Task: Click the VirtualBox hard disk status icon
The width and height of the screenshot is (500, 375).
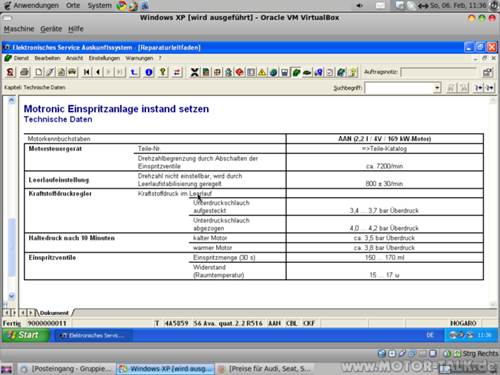Action: click(382, 354)
